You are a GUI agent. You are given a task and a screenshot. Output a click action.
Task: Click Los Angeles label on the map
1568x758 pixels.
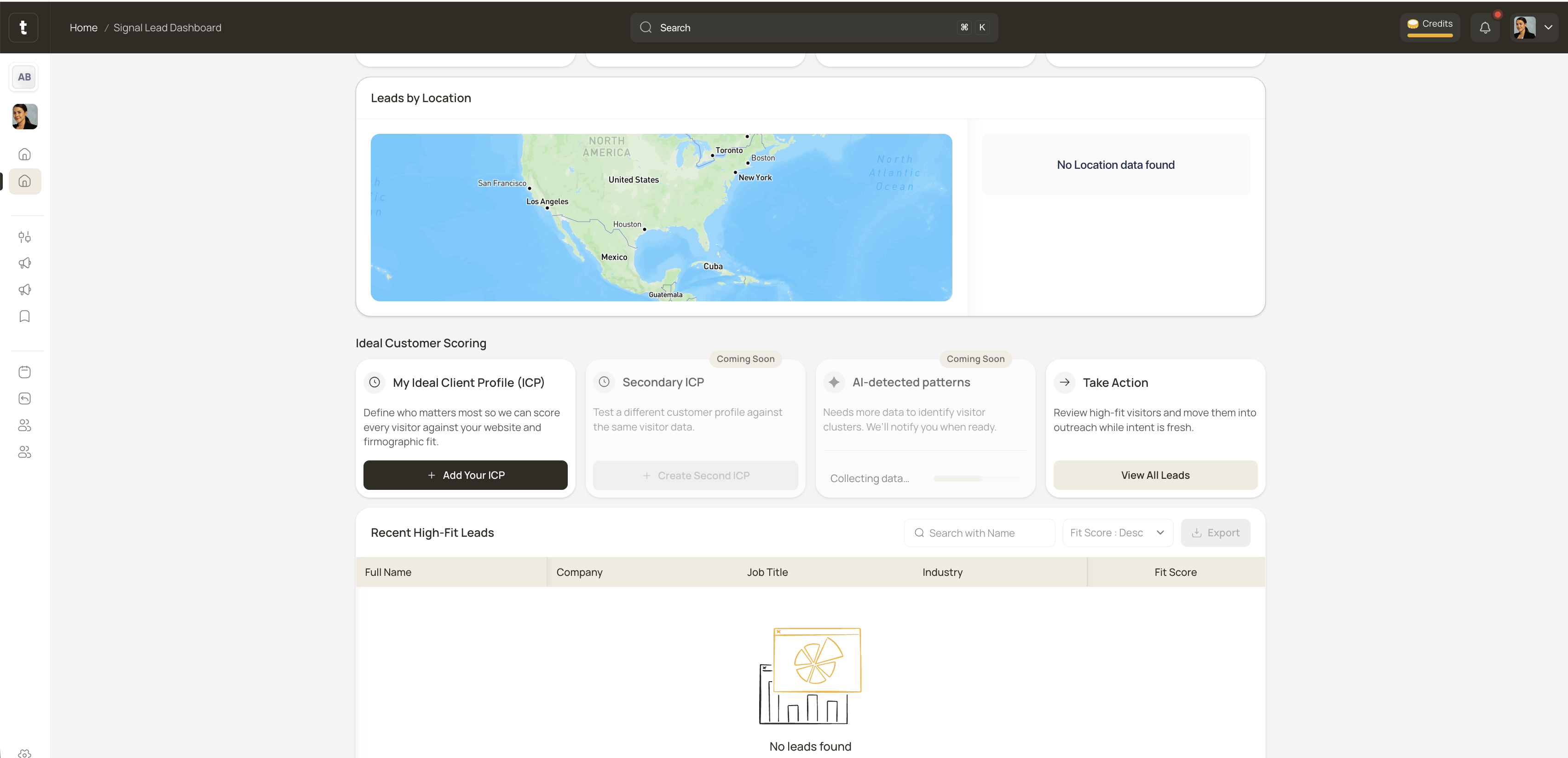tap(547, 201)
